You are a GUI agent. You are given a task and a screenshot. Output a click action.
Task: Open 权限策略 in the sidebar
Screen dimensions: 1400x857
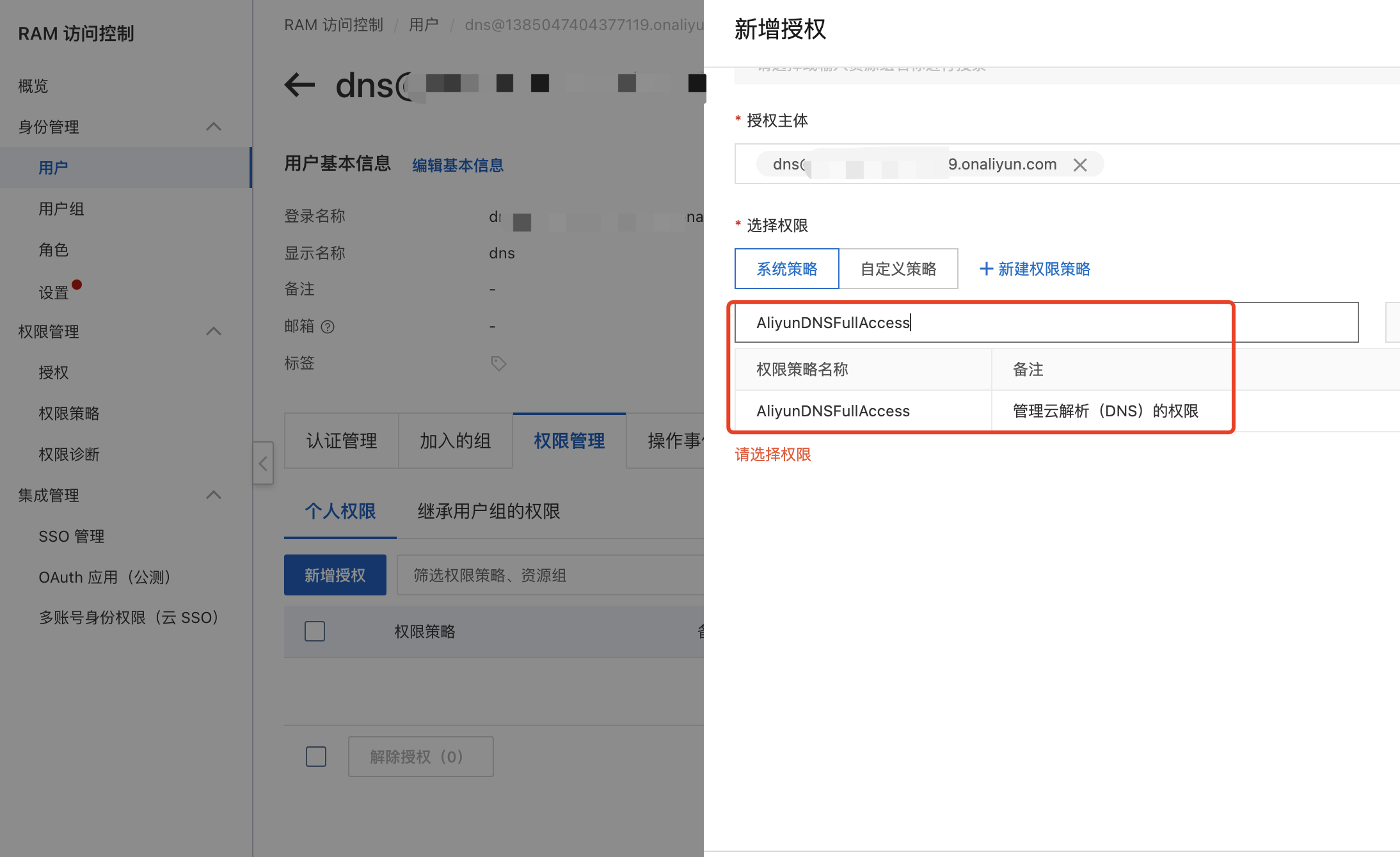(x=69, y=413)
